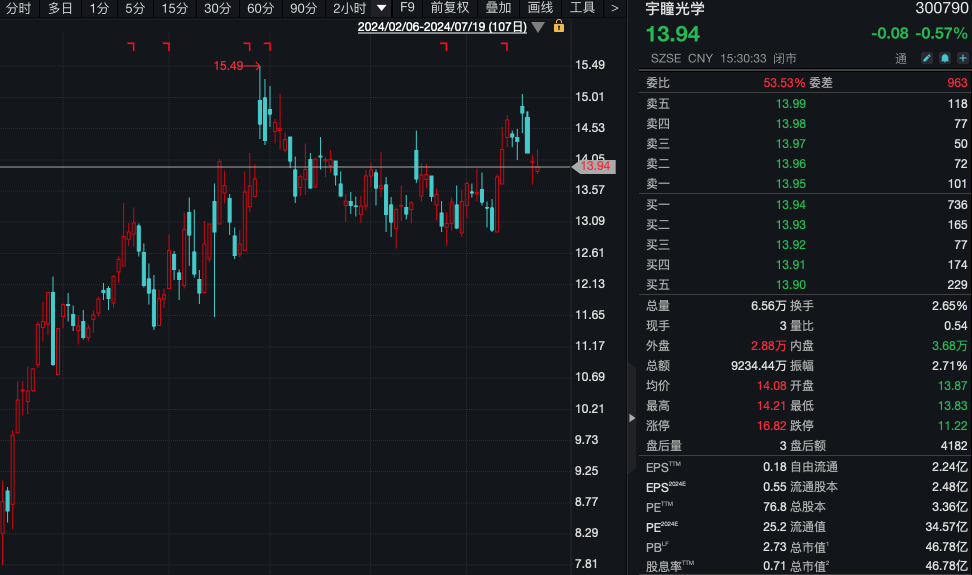972x575 pixels.
Task: Click the 15.49 high price label on chart
Action: point(228,66)
